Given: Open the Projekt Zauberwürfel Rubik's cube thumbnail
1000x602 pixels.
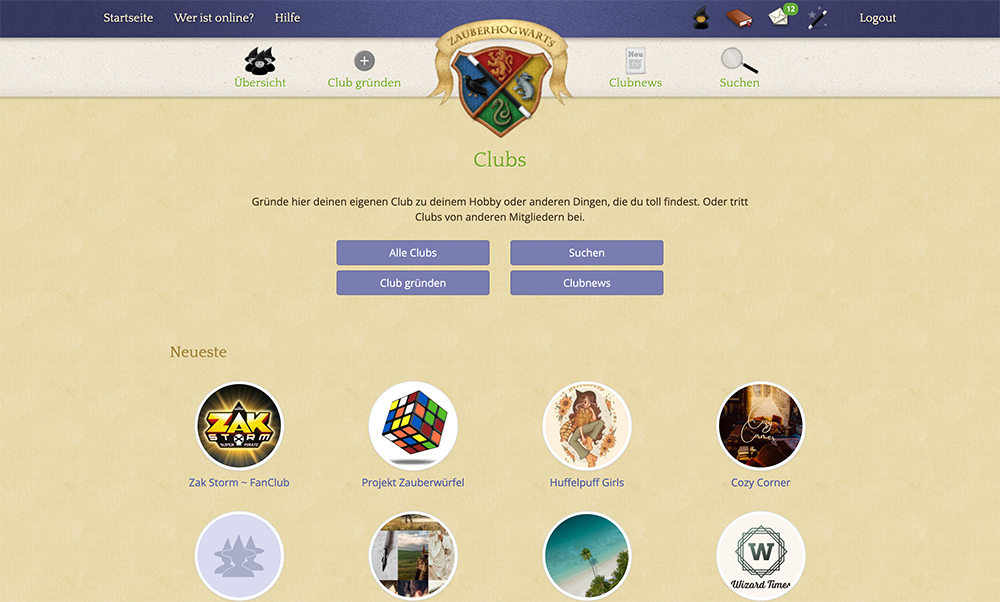Looking at the screenshot, I should click(x=413, y=426).
